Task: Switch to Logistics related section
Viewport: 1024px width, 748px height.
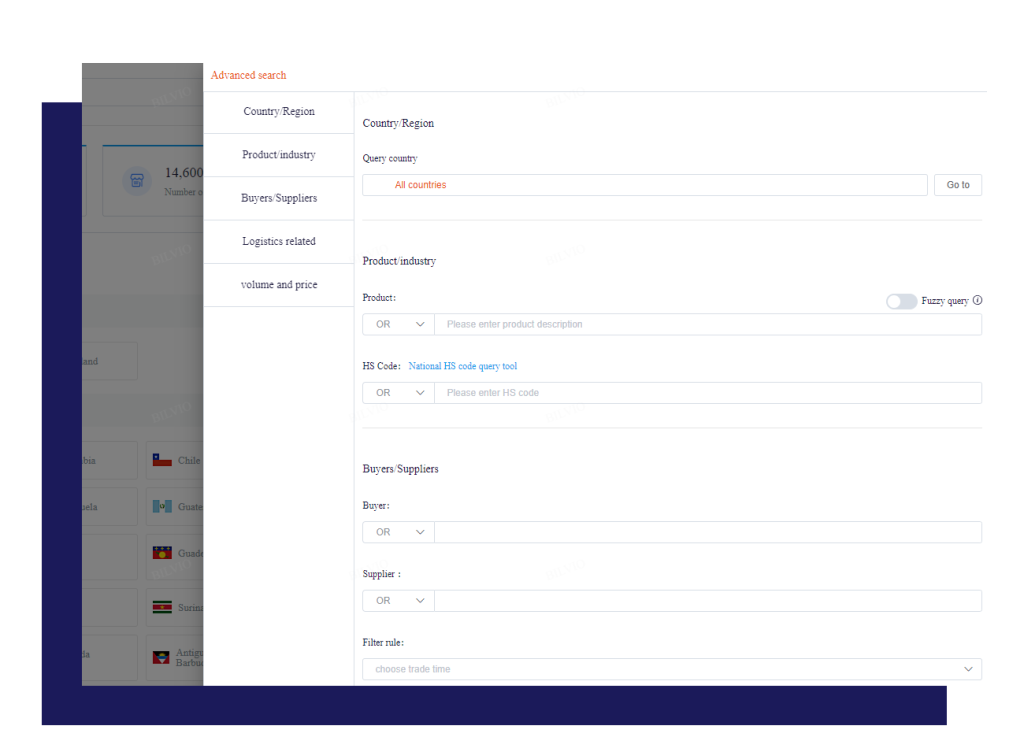Action: [x=279, y=242]
